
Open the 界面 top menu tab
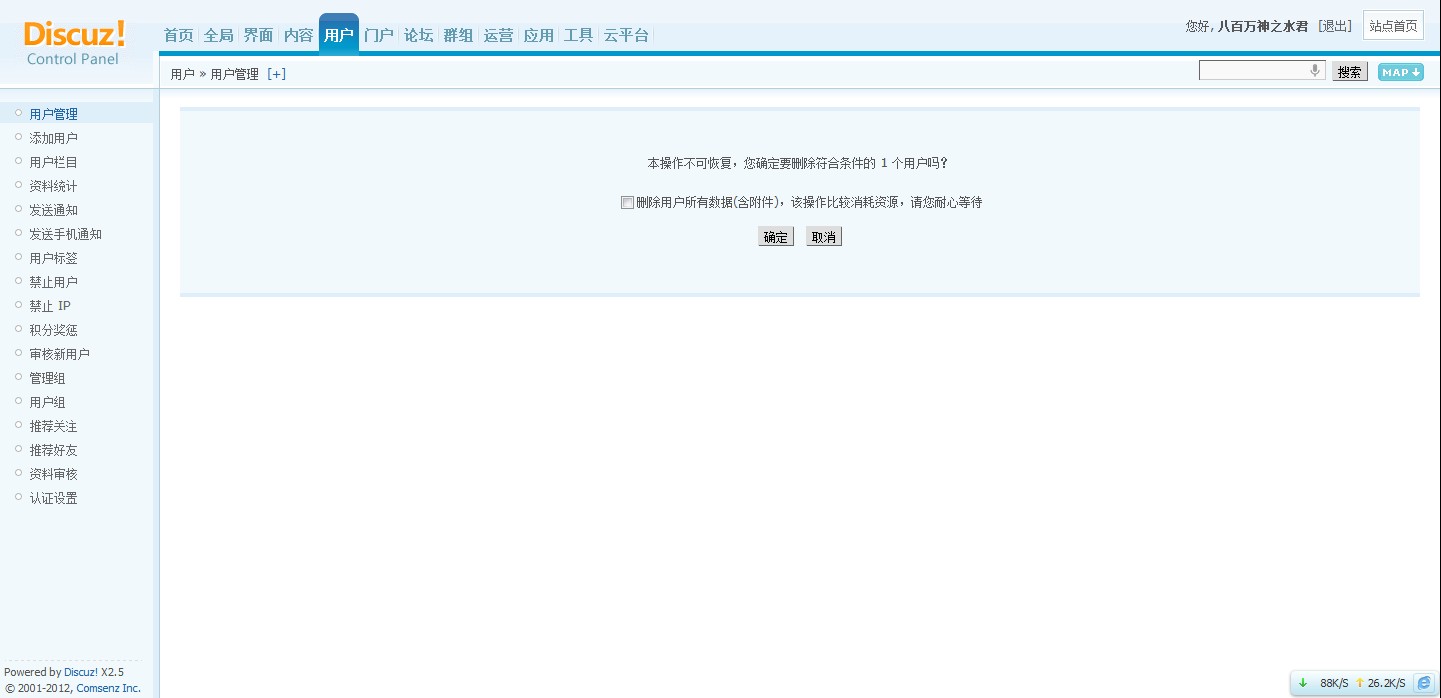(x=259, y=35)
